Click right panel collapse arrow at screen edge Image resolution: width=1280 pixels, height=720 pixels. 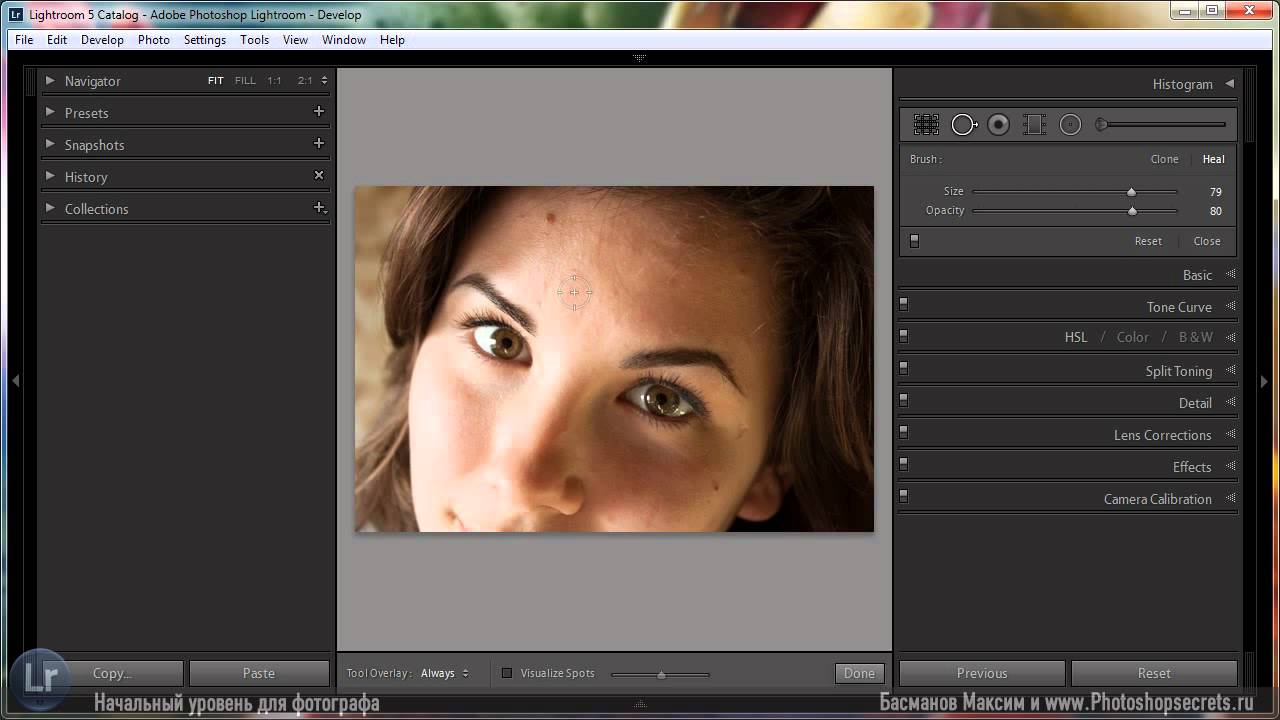[x=1264, y=381]
